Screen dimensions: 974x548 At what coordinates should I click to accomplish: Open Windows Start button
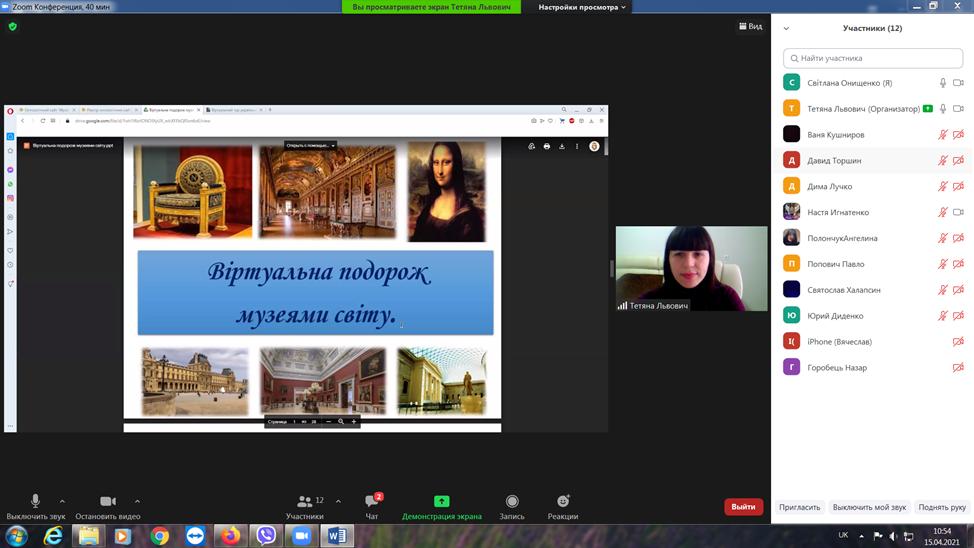point(17,536)
